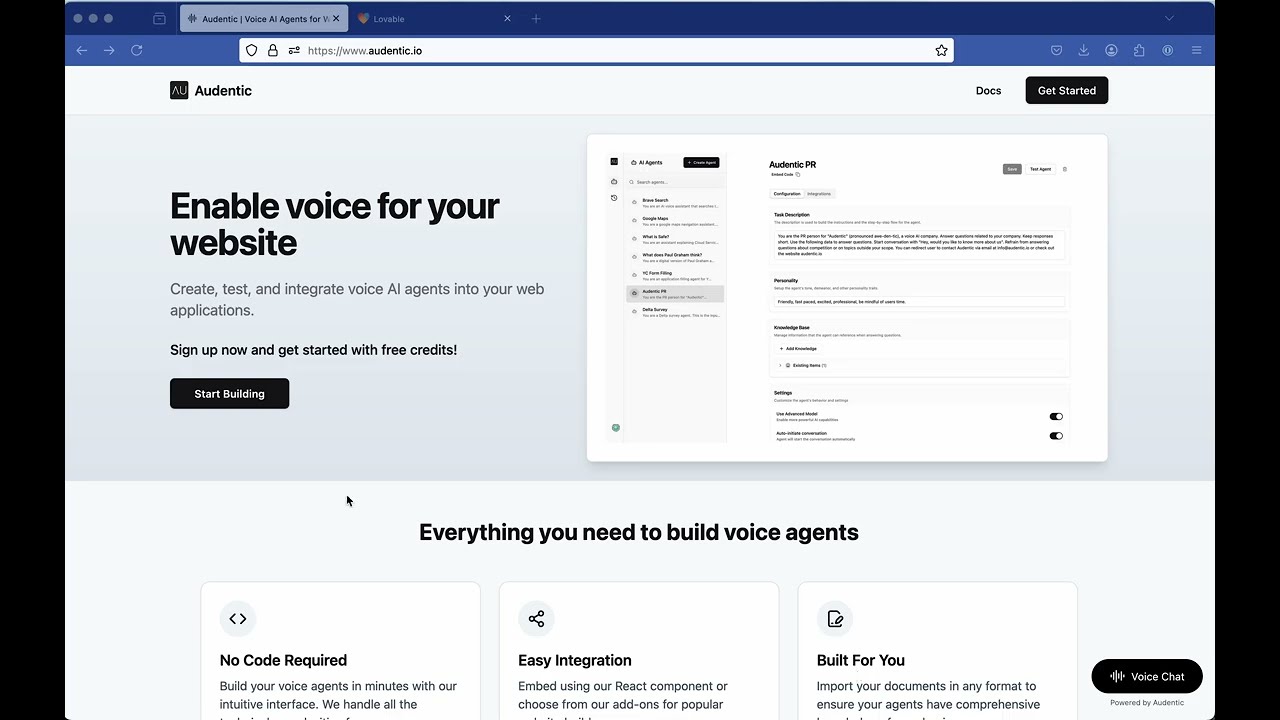Click Search agents field in the preview
1280x720 pixels.
click(675, 182)
